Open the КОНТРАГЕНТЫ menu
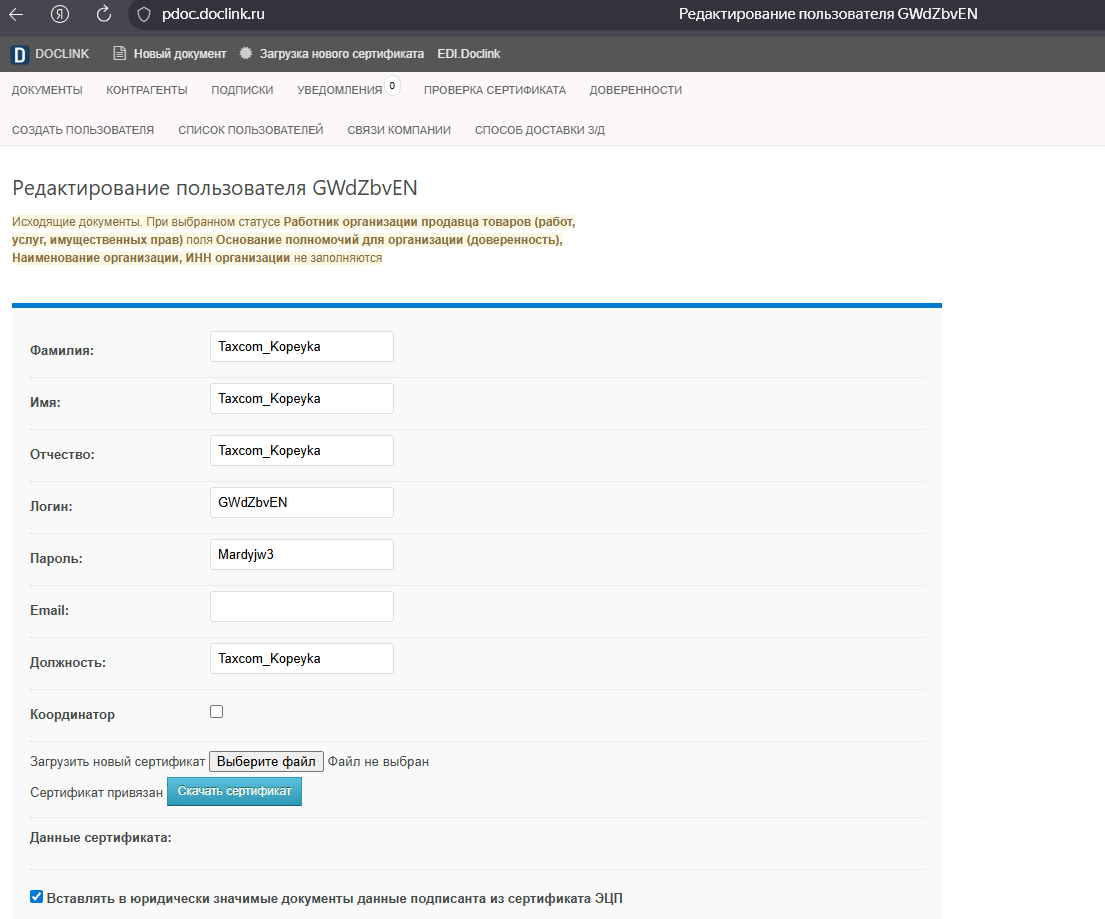The image size is (1105, 919). (147, 90)
